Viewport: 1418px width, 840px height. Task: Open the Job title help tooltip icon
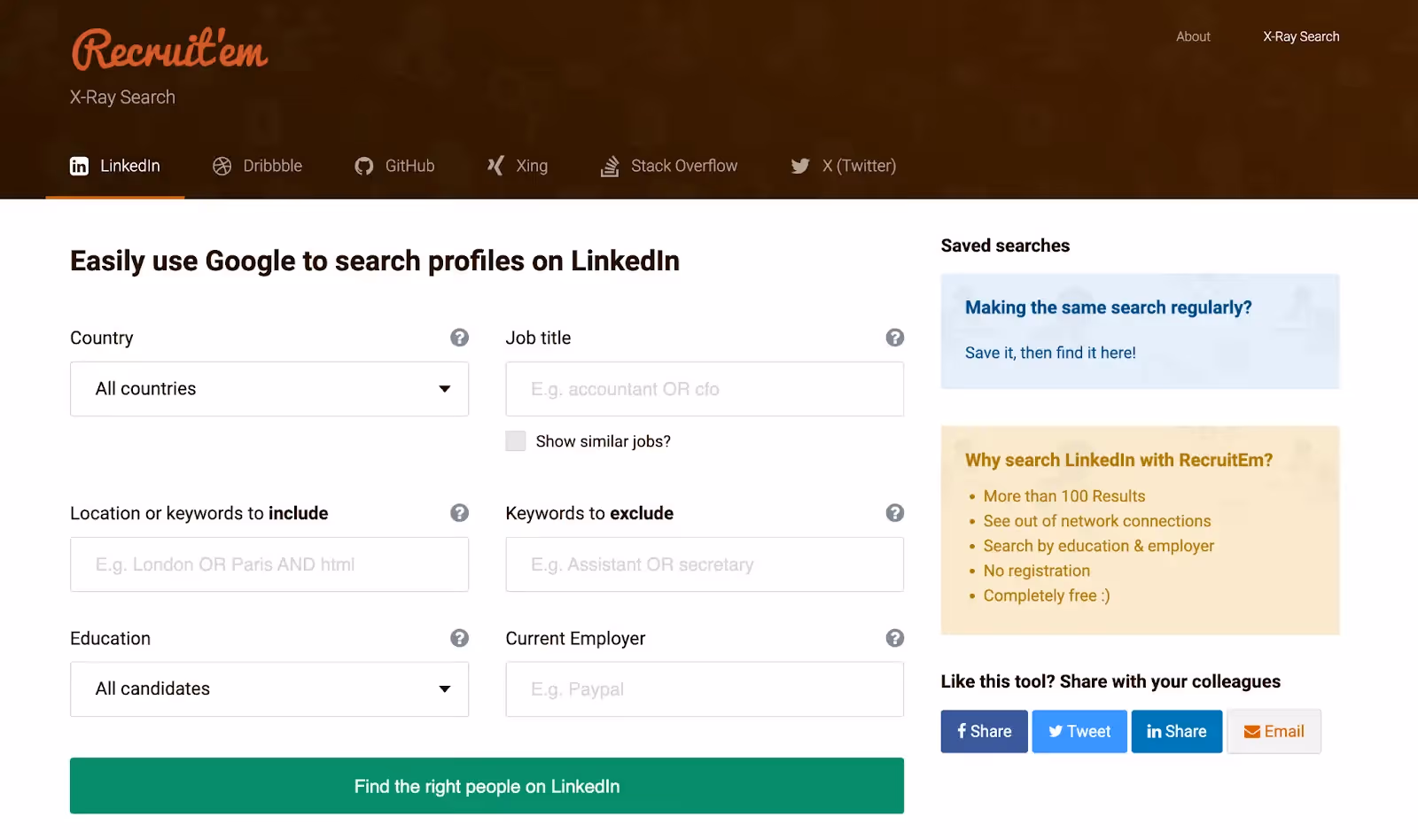894,338
